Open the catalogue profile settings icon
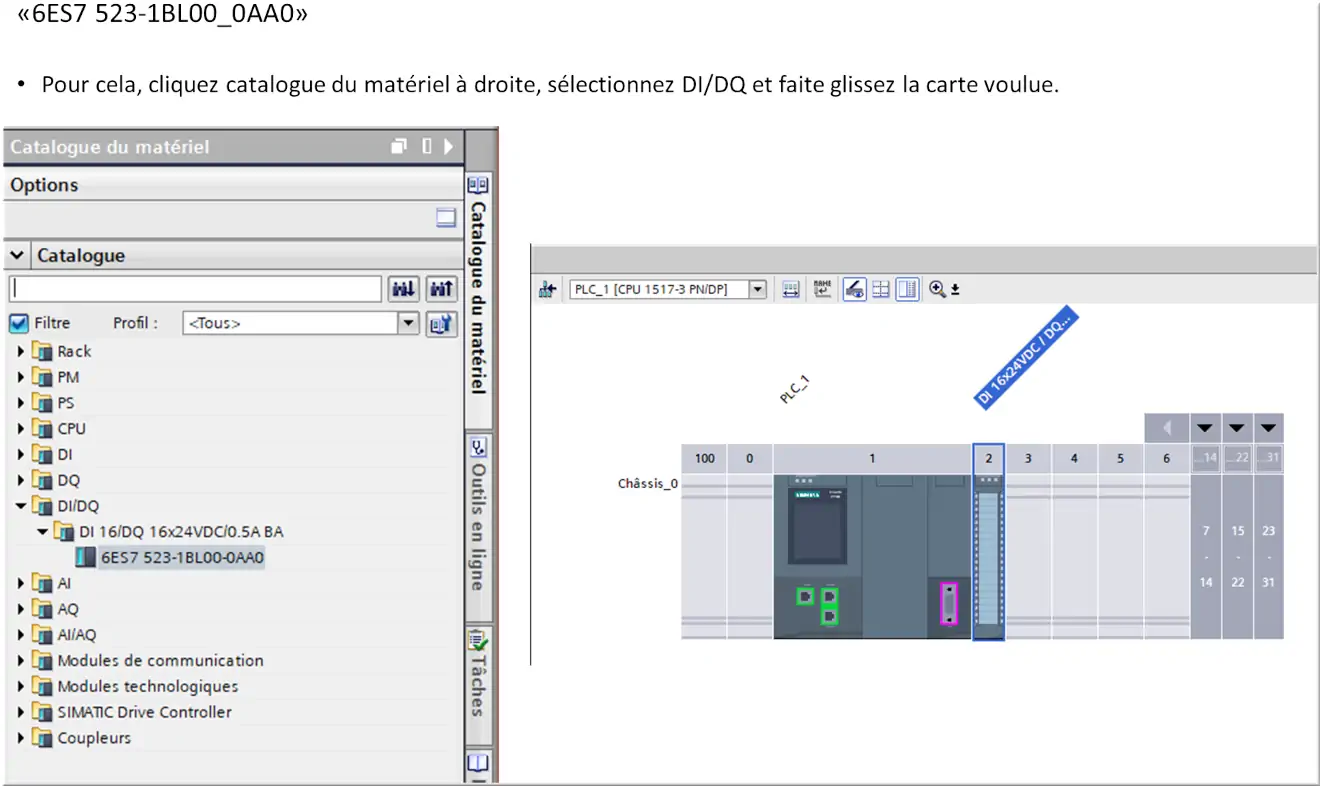 pos(442,323)
